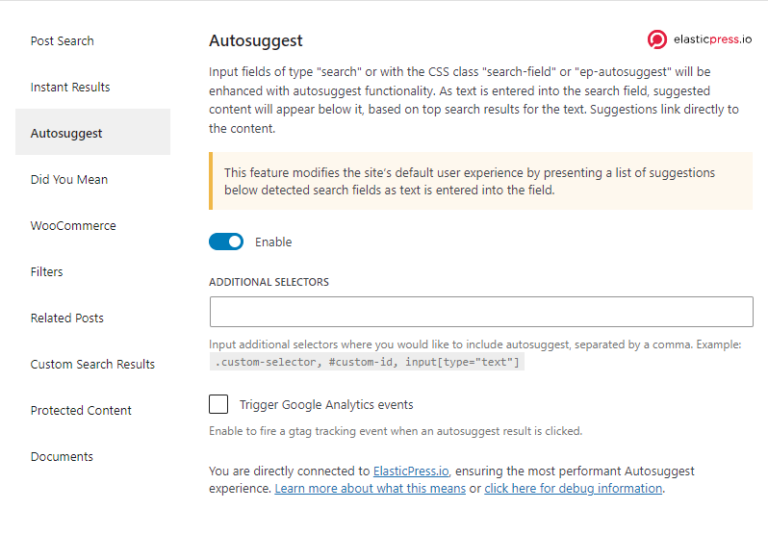Click the ElasticPress.io logo icon
Viewport: 768px width, 535px height.
click(657, 39)
